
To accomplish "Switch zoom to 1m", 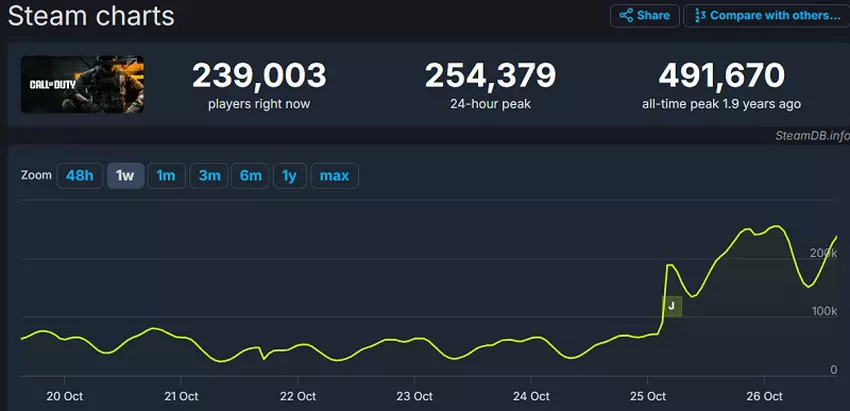I will 166,176.
